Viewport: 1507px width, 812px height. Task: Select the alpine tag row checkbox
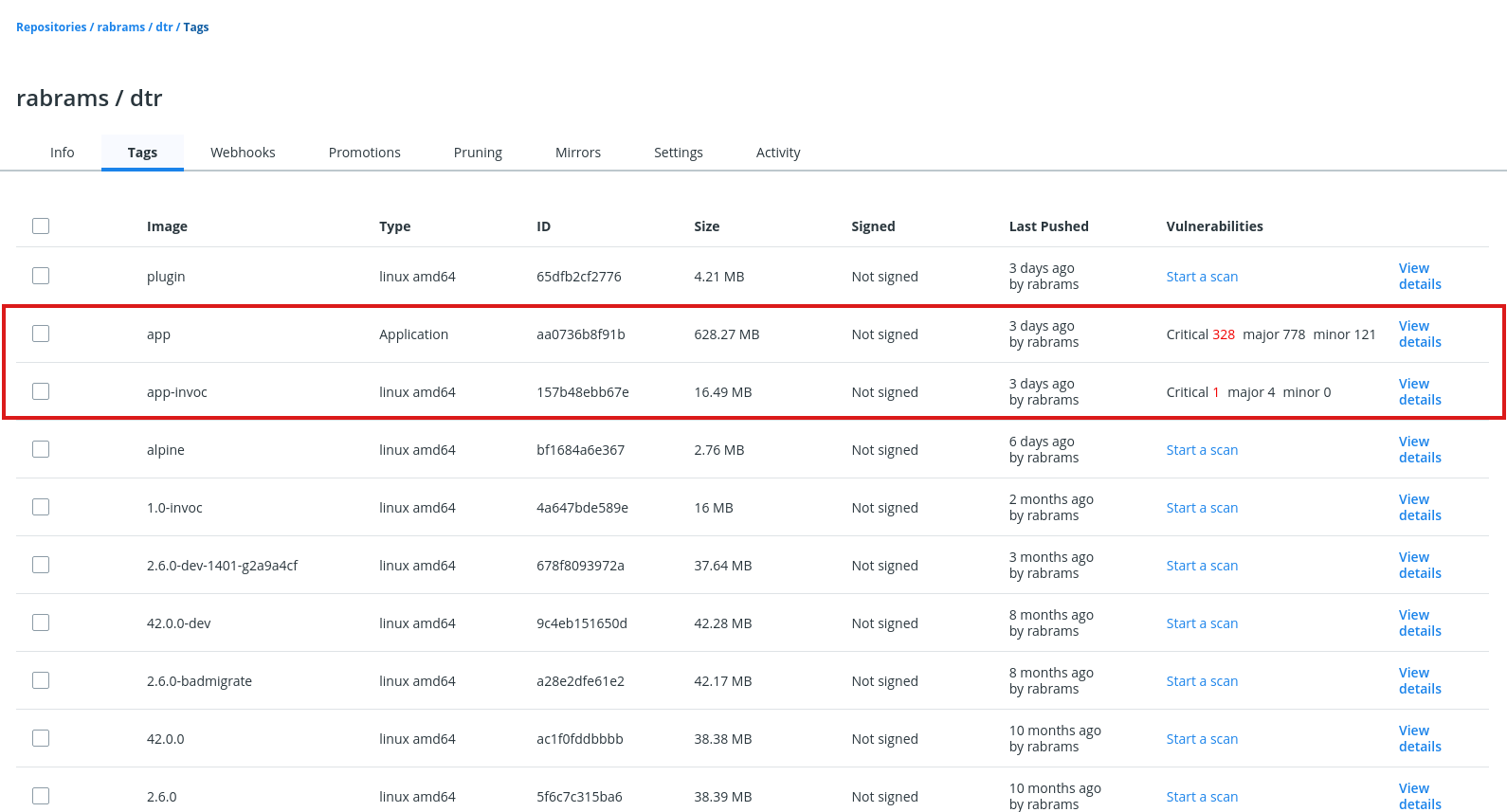pos(41,449)
